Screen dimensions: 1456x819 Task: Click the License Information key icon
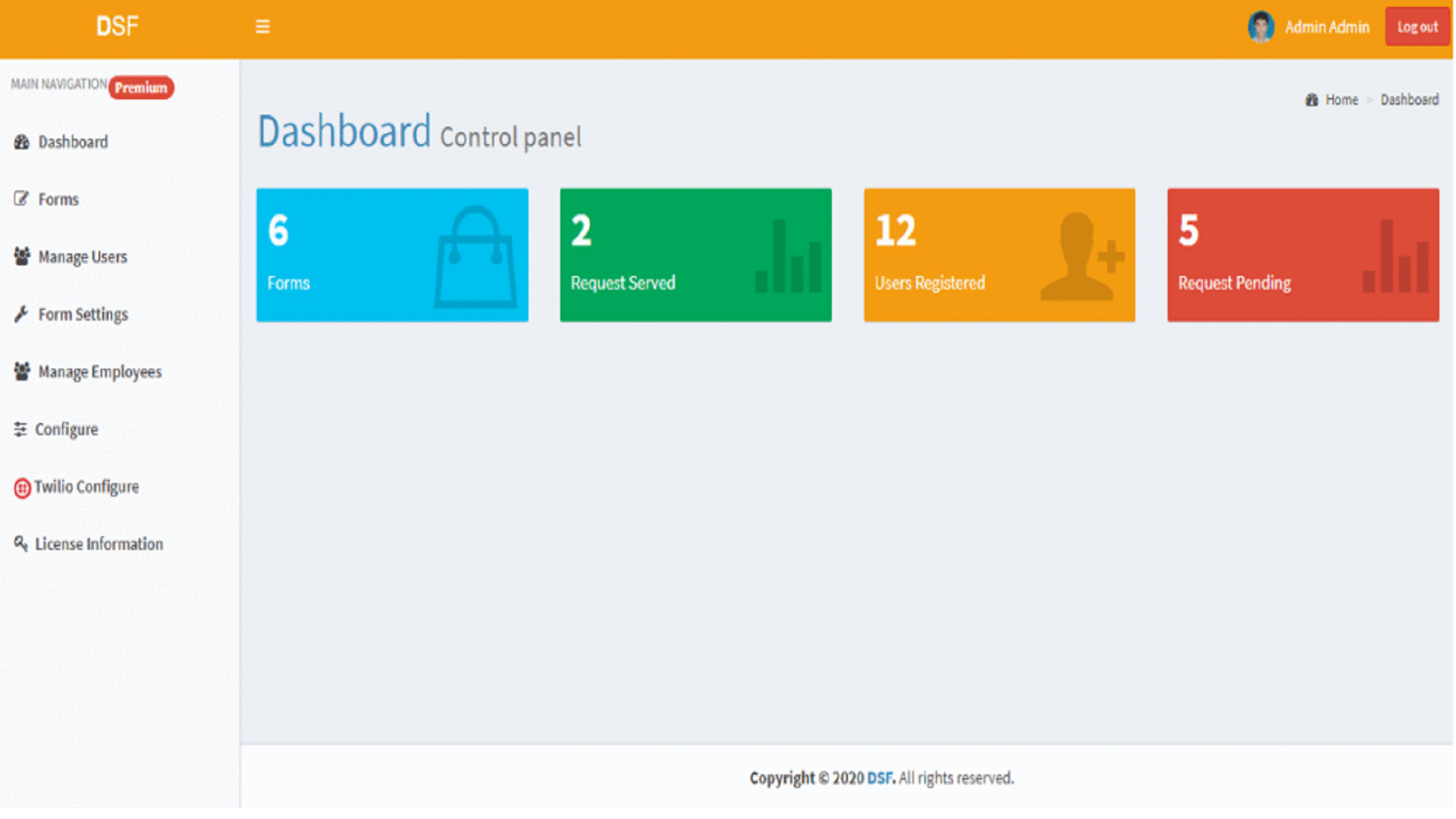tap(20, 543)
